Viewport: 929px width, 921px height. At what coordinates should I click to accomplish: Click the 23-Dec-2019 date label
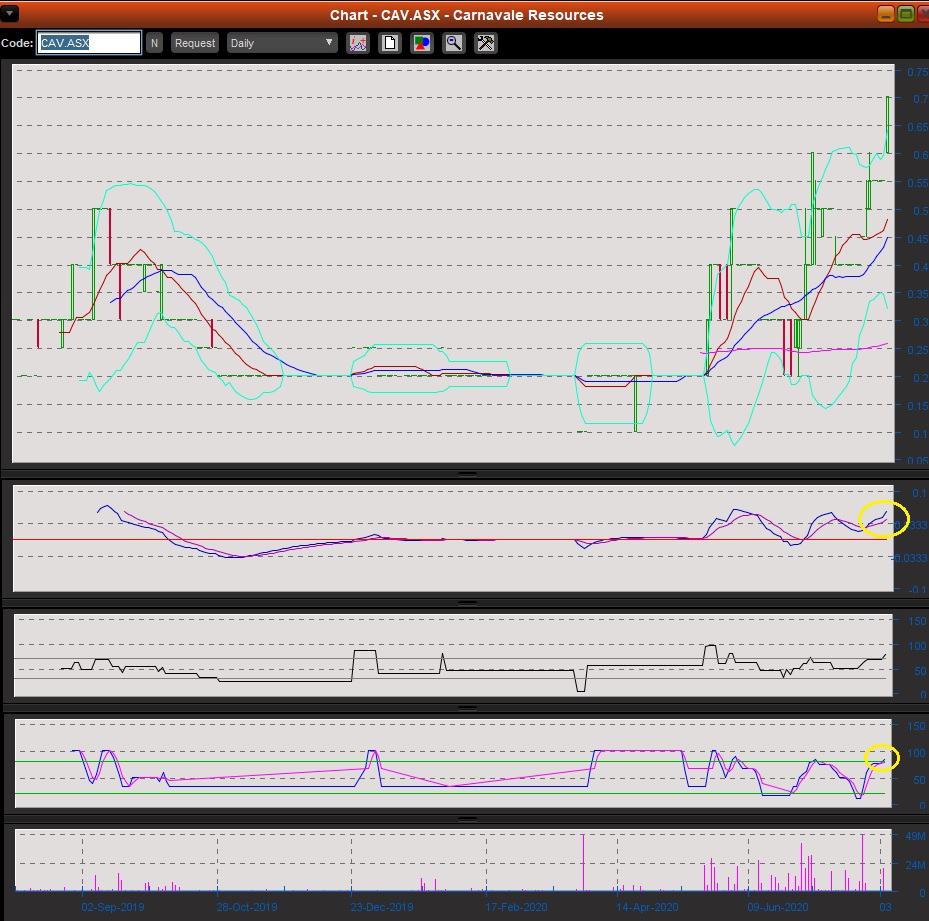pyautogui.click(x=382, y=907)
